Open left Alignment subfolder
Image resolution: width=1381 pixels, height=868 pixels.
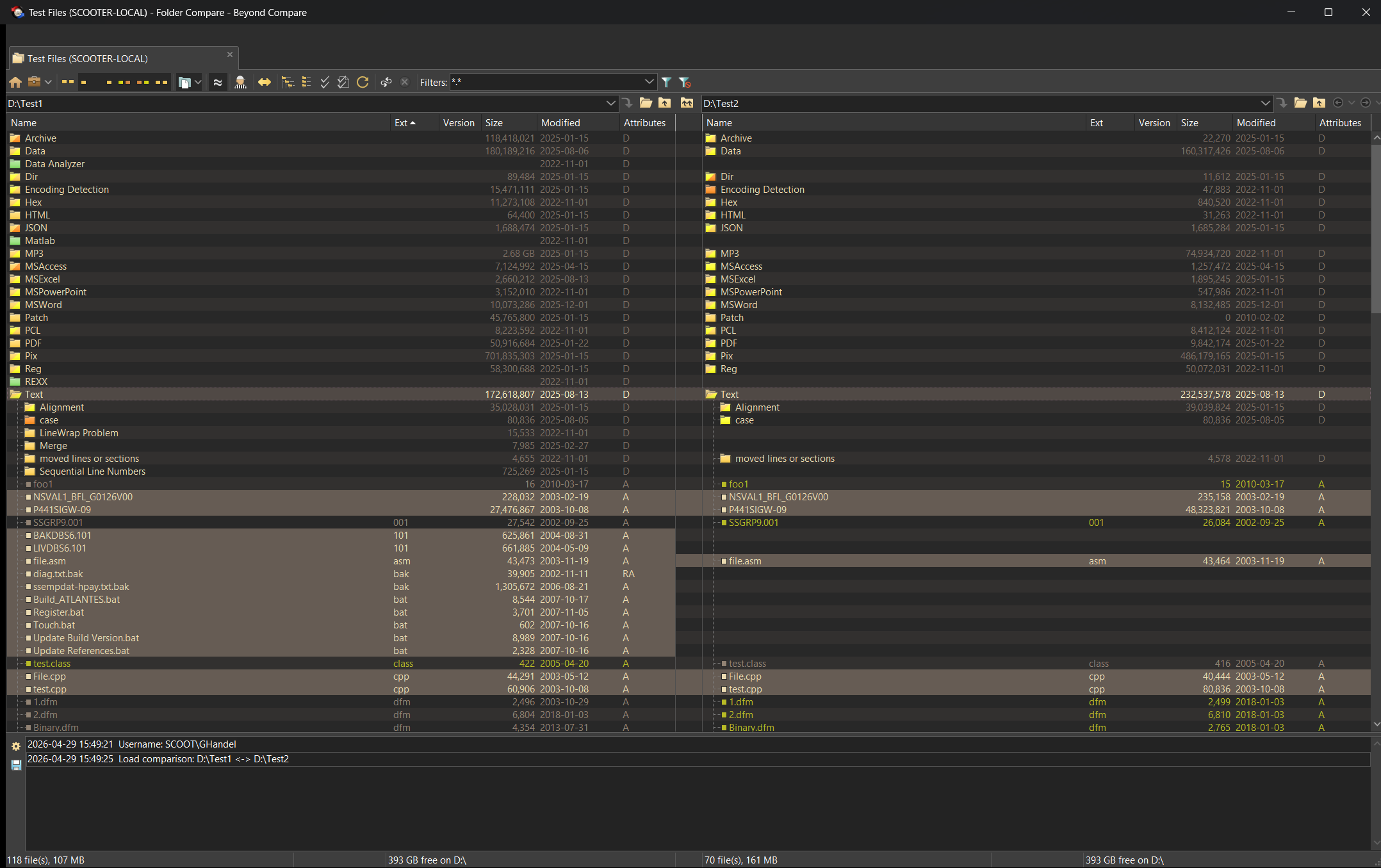pos(61,407)
